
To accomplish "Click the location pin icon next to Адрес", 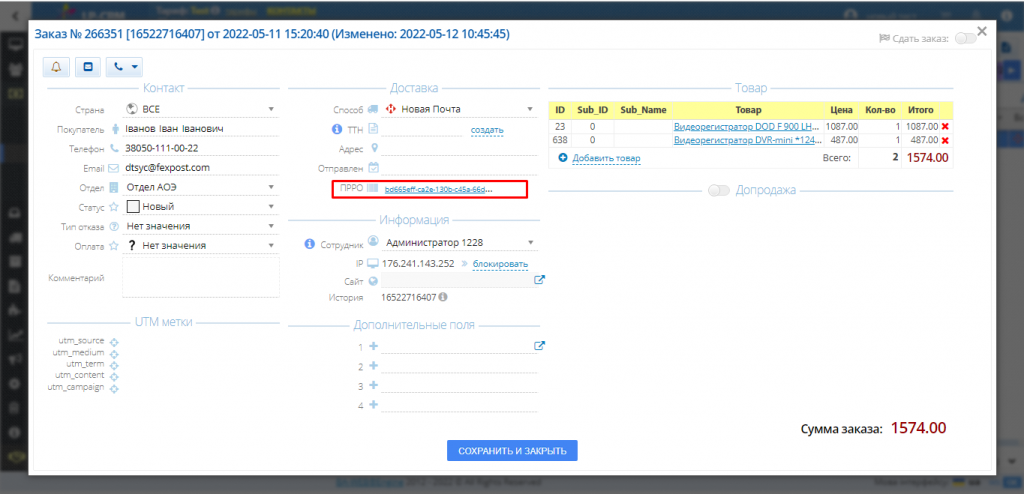I will [374, 148].
